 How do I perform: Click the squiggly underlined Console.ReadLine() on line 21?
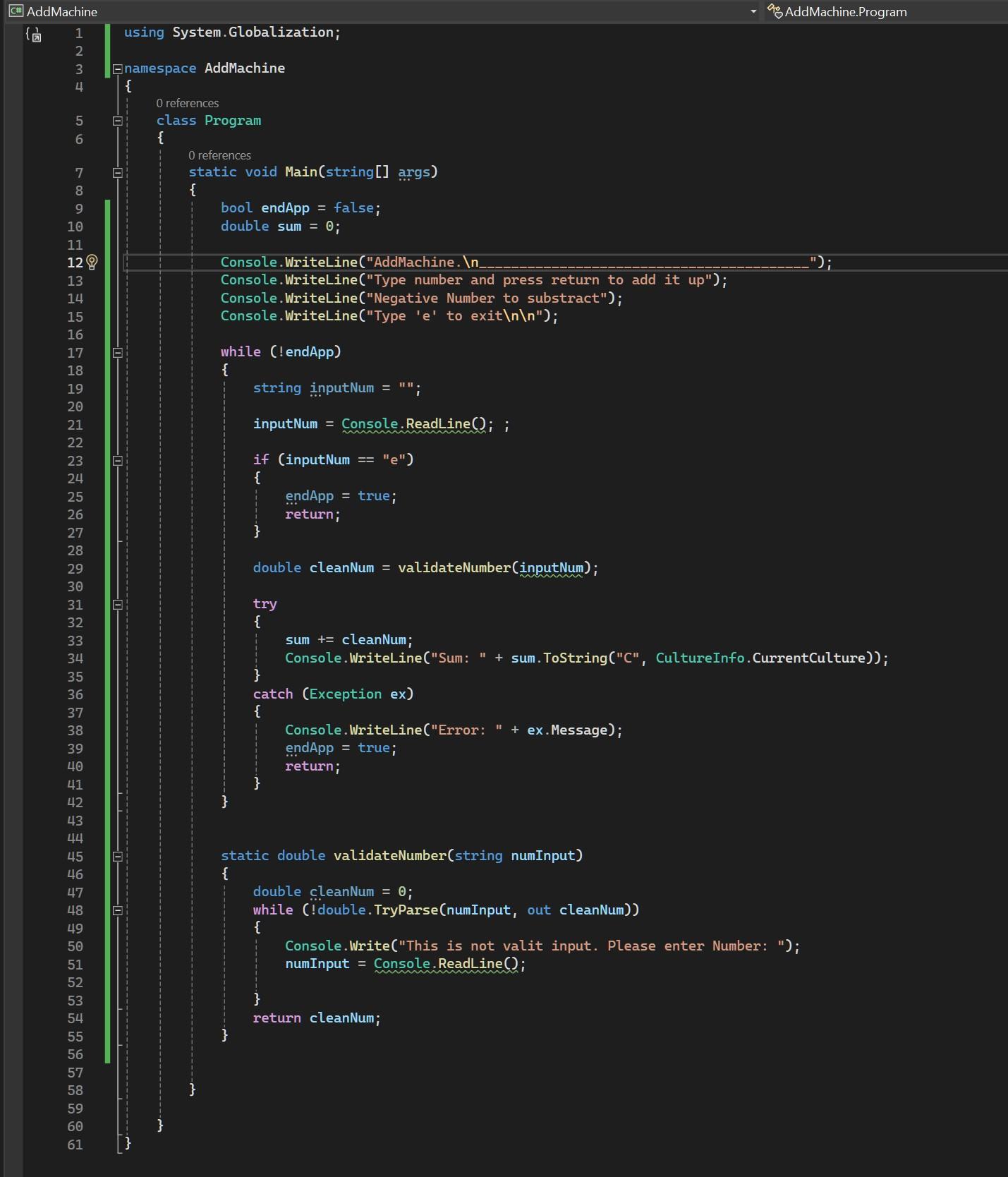[414, 424]
